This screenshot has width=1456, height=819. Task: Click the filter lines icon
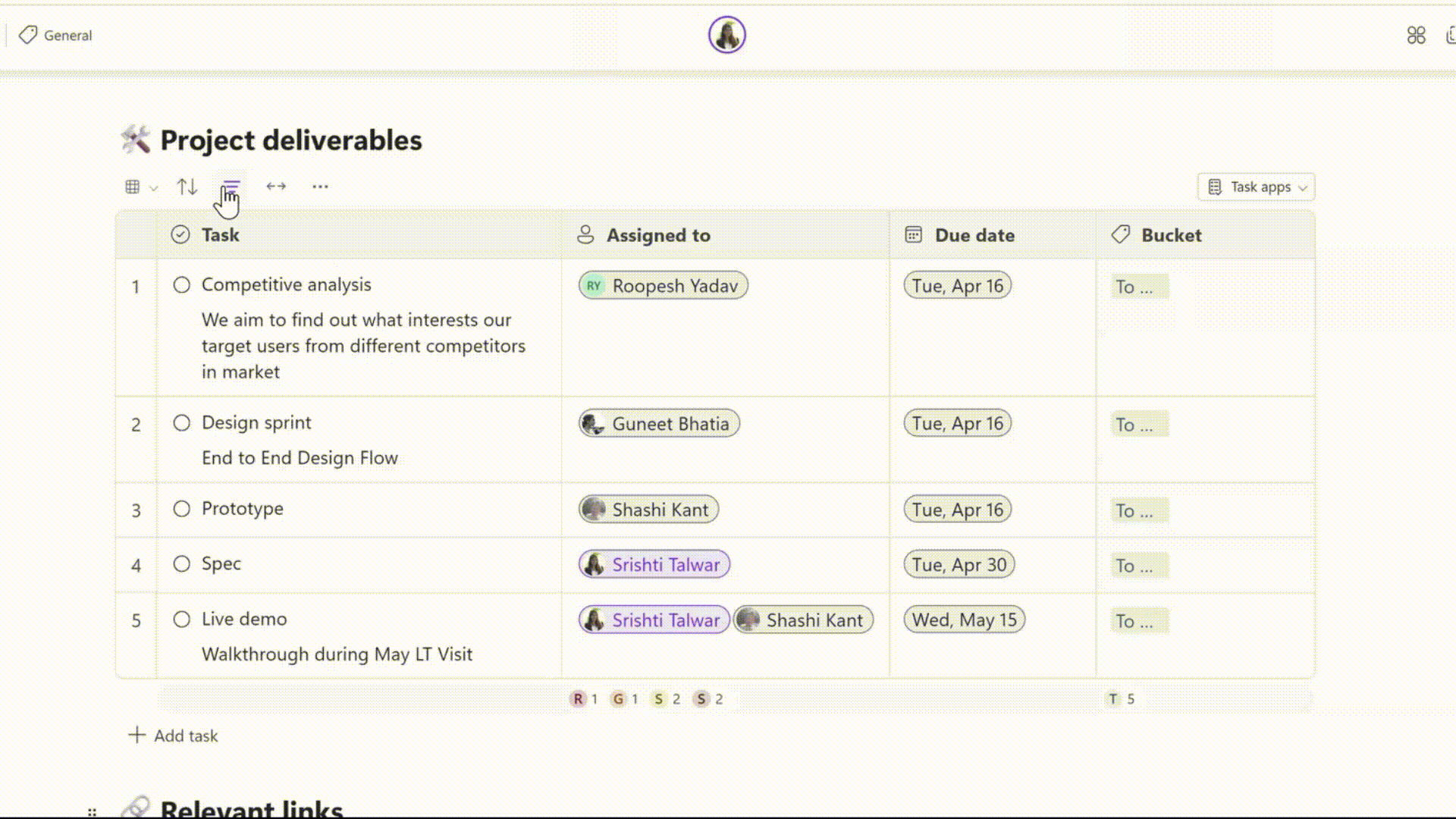[x=231, y=187]
